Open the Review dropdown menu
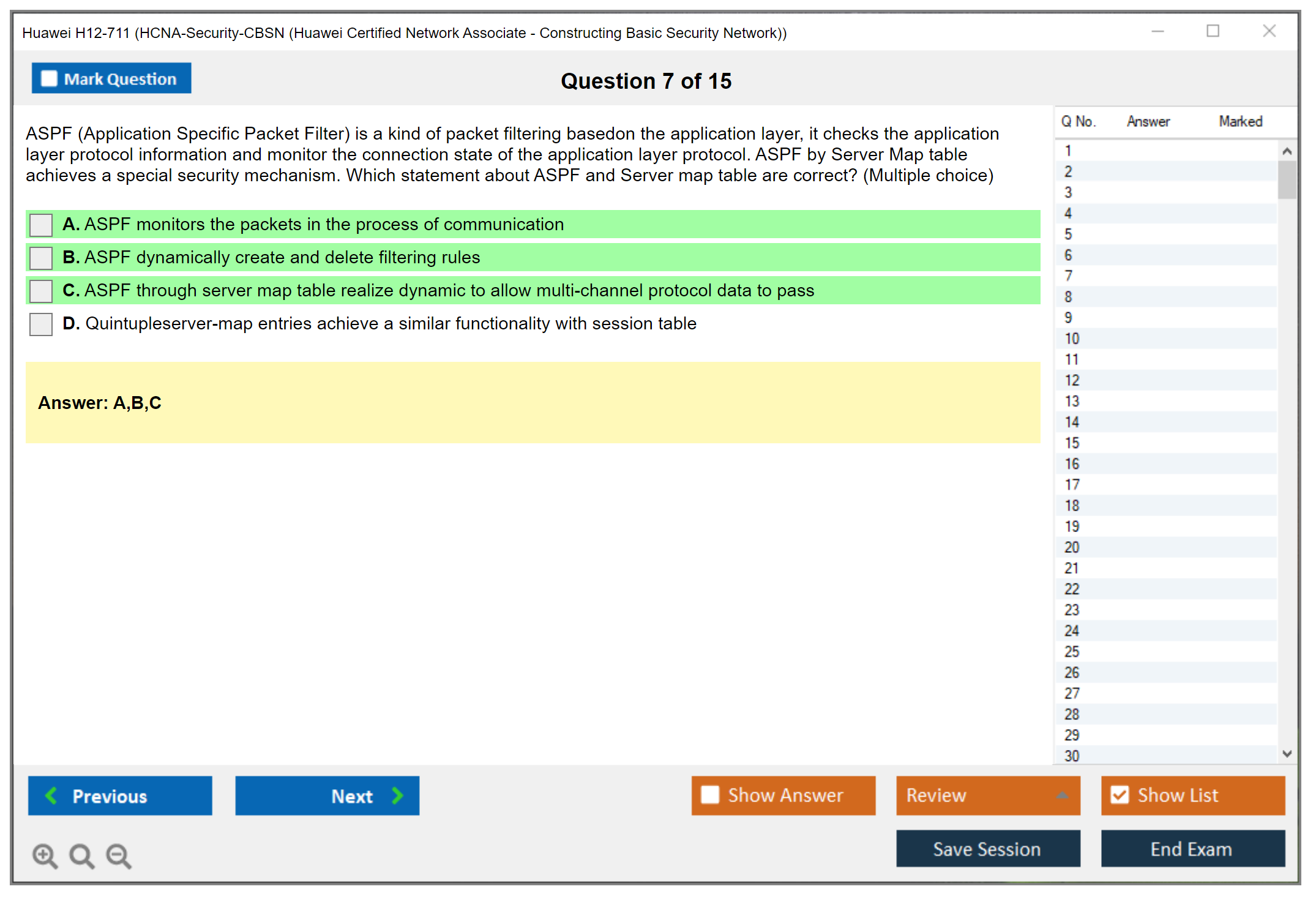Viewport: 1316px width, 900px height. click(1062, 795)
